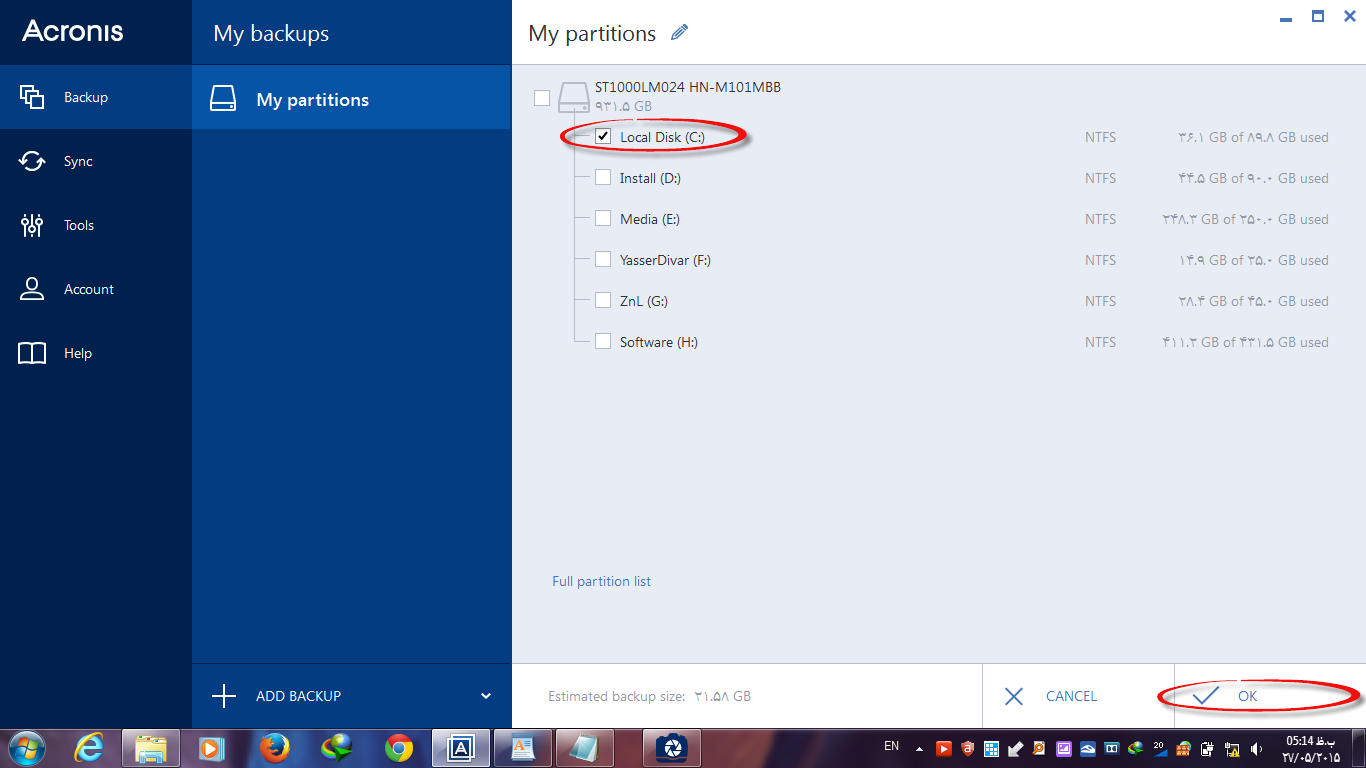Click the ZnL (G:) label text
Image resolution: width=1366 pixels, height=768 pixels.
(644, 301)
